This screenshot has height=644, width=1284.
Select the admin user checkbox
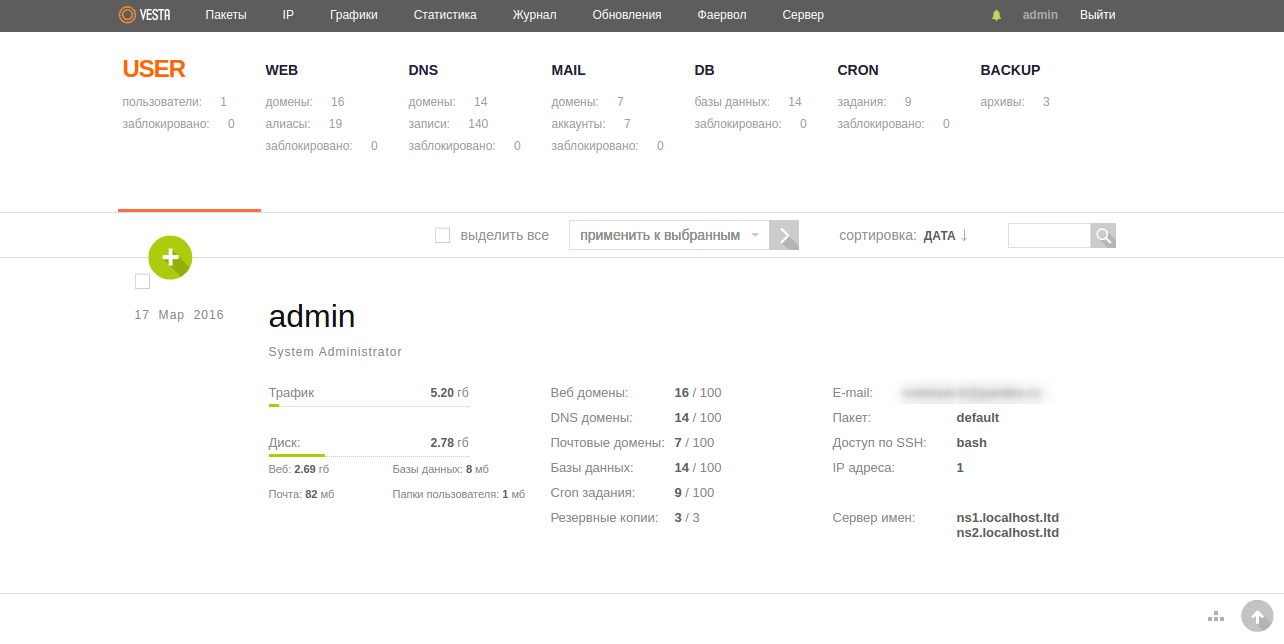tap(142, 281)
